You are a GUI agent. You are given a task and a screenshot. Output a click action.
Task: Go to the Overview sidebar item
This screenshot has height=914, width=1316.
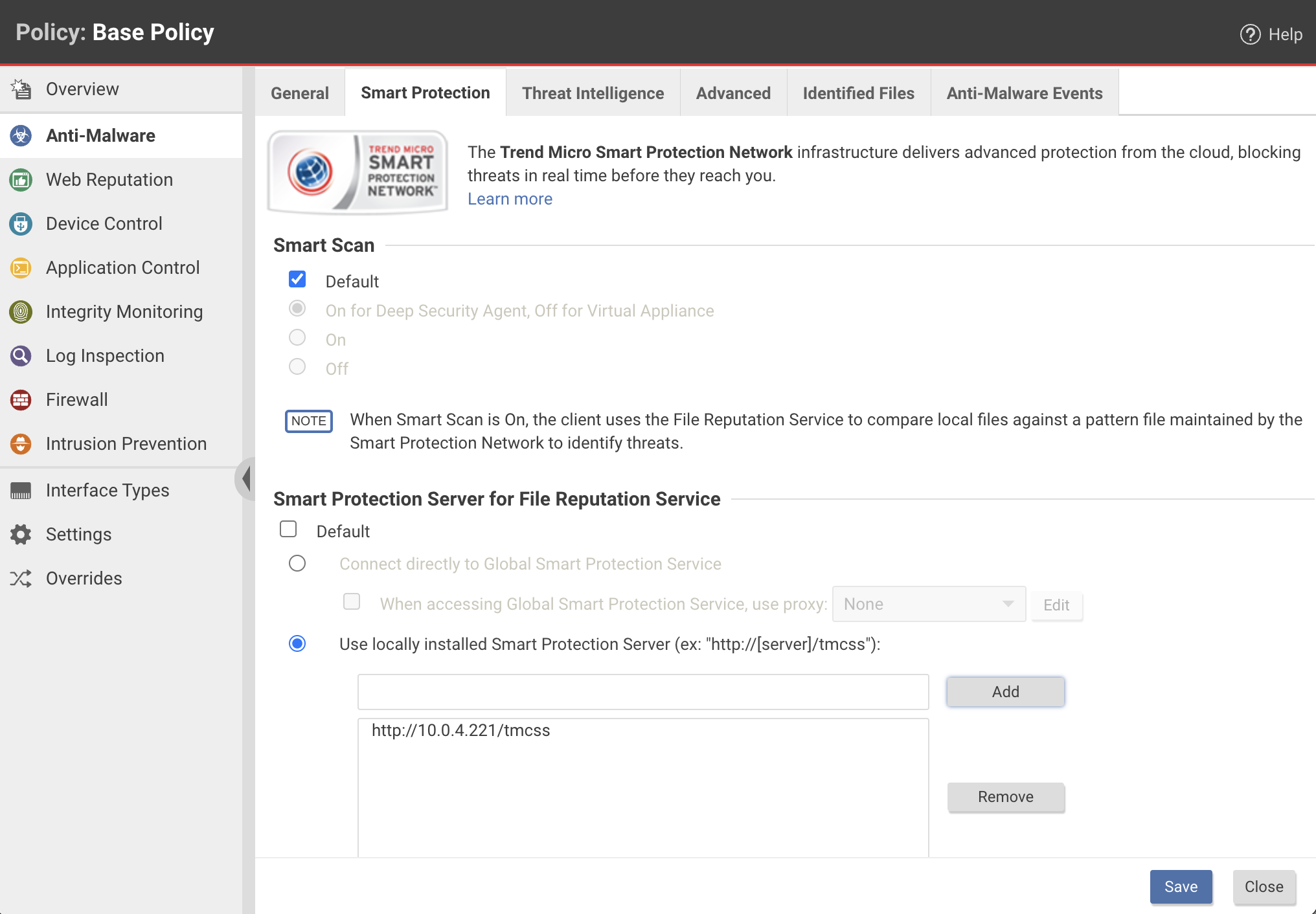point(121,89)
